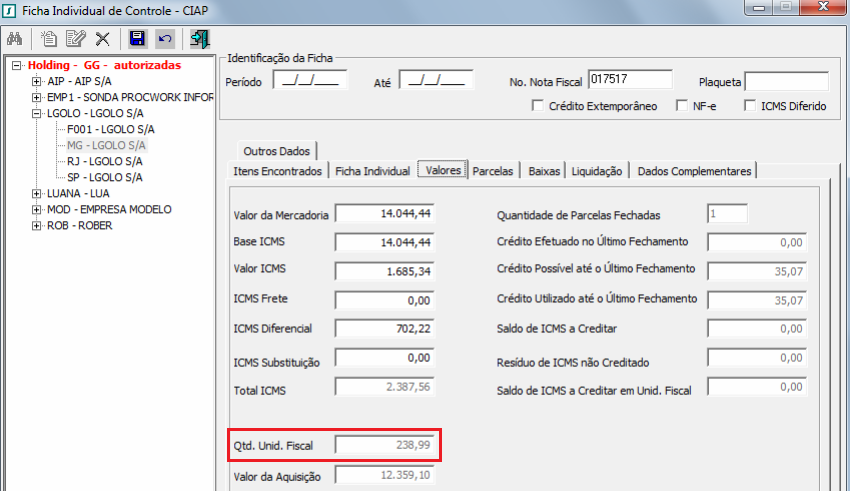Open the Dados Complementares tab
850x491 pixels.
point(693,171)
